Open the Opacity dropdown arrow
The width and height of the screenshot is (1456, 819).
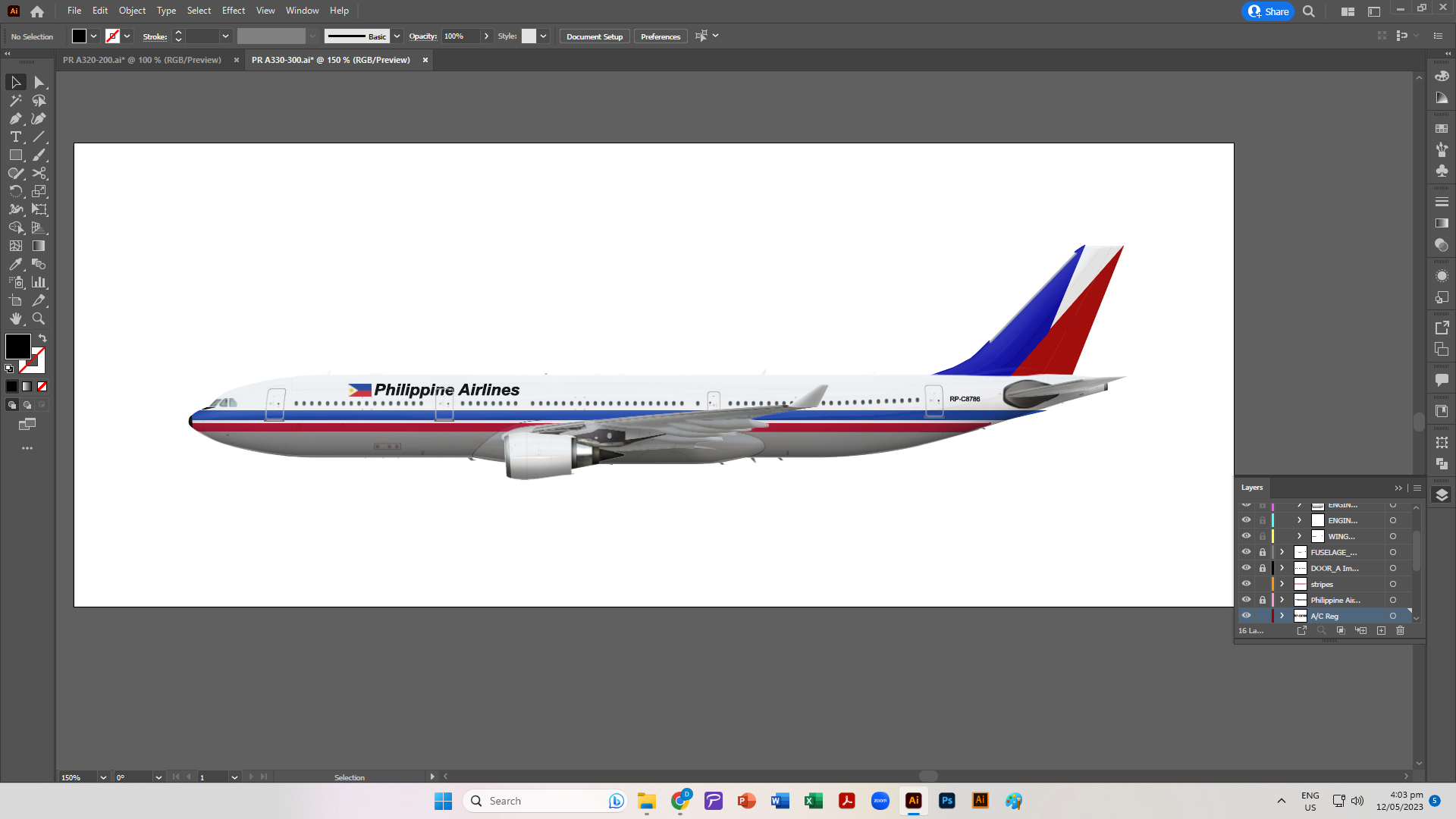click(487, 36)
